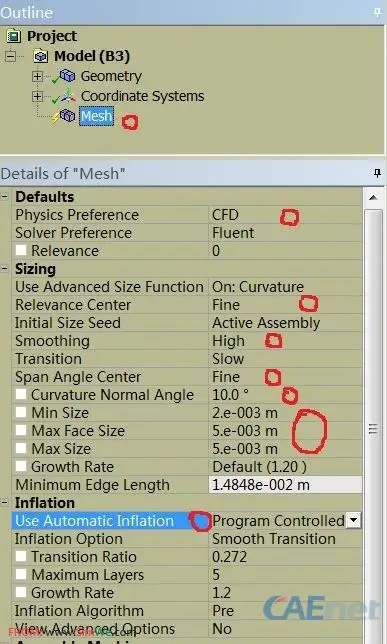
Task: Collapse the Sizing section
Action: tap(5, 269)
